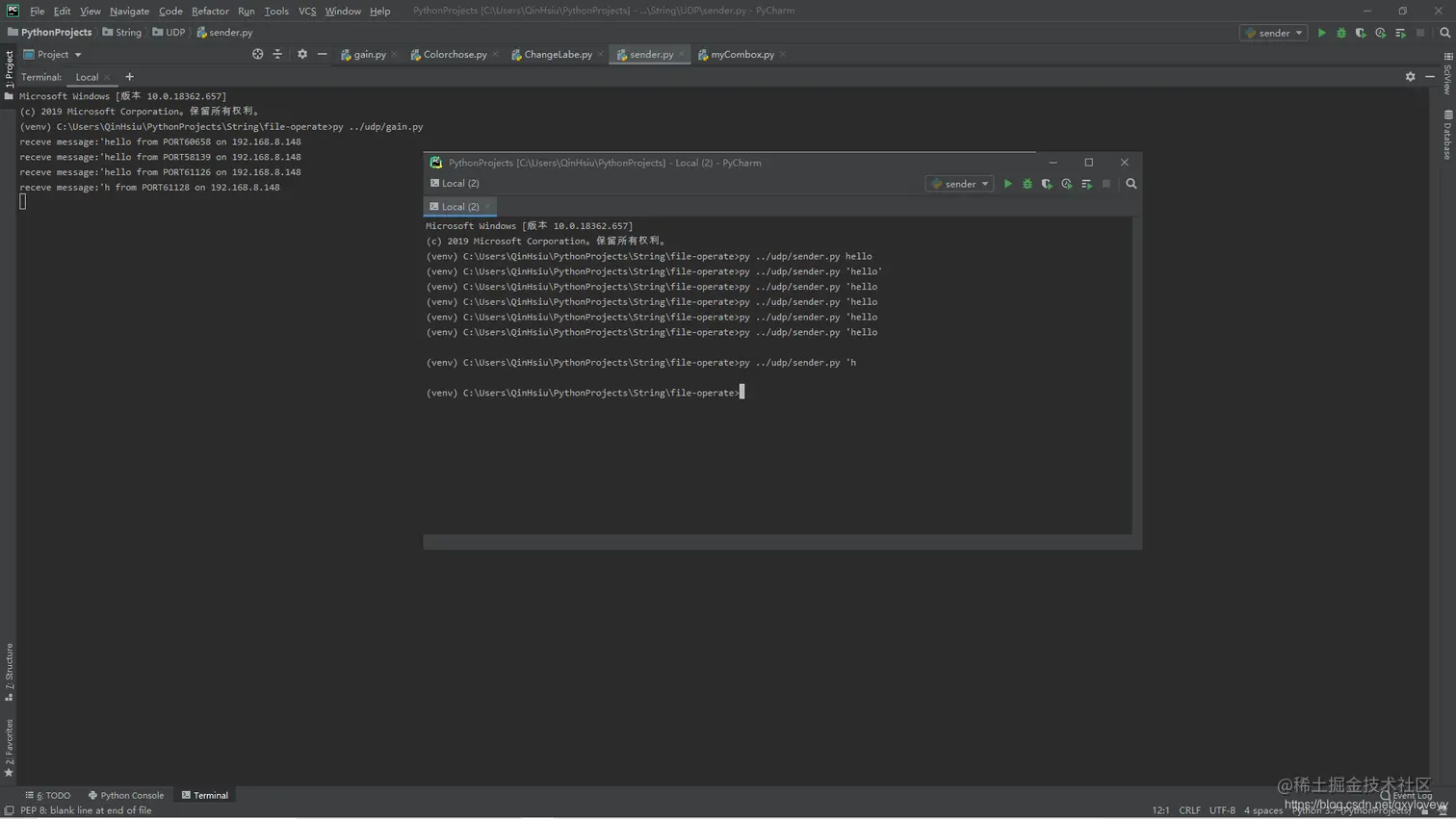Click concurrency run icon in the floating window

(1086, 184)
